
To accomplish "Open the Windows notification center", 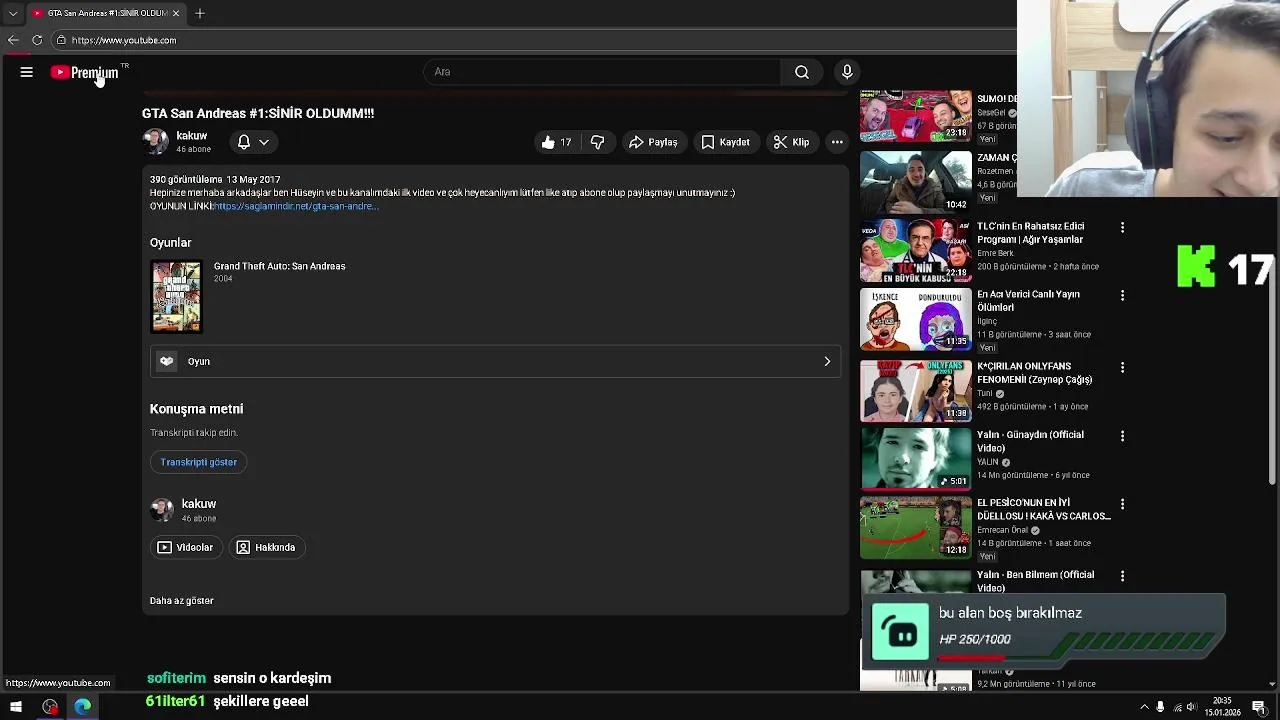I will [x=1259, y=708].
